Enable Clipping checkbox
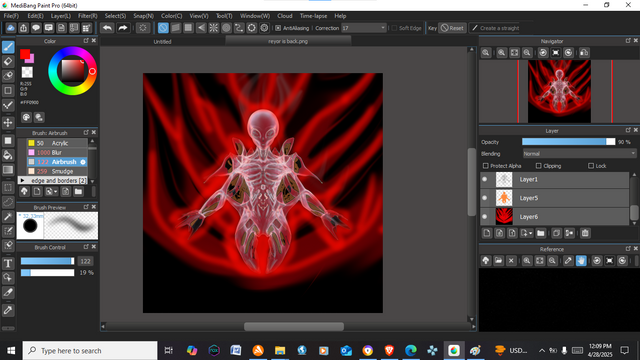 point(538,166)
